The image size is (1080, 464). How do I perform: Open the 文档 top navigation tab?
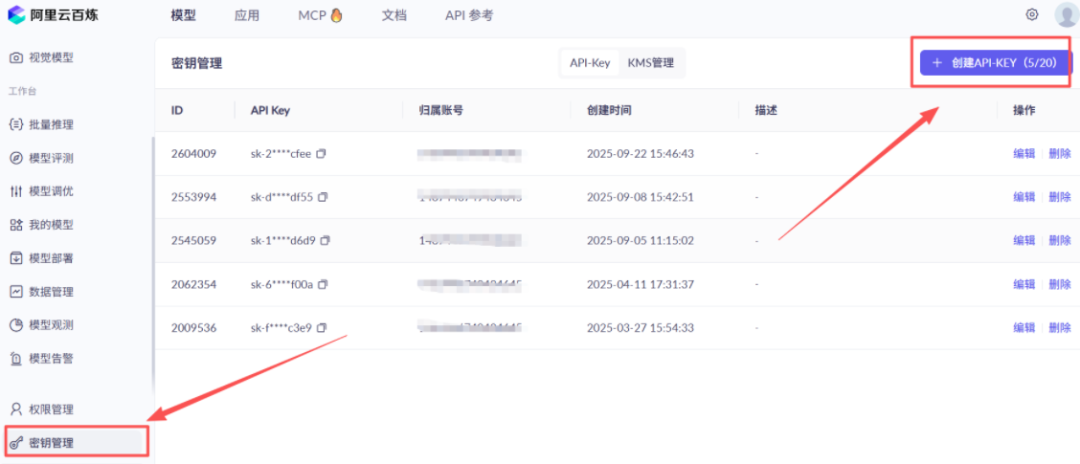tap(394, 15)
